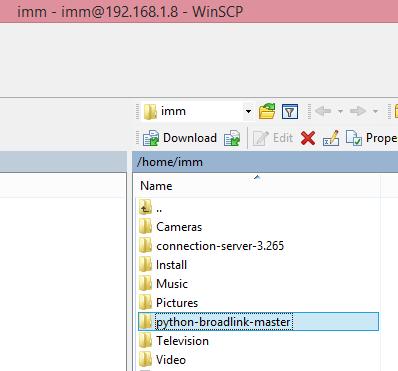Viewport: 398px width, 371px height.
Task: Sort files by the Name column
Action: (257, 186)
